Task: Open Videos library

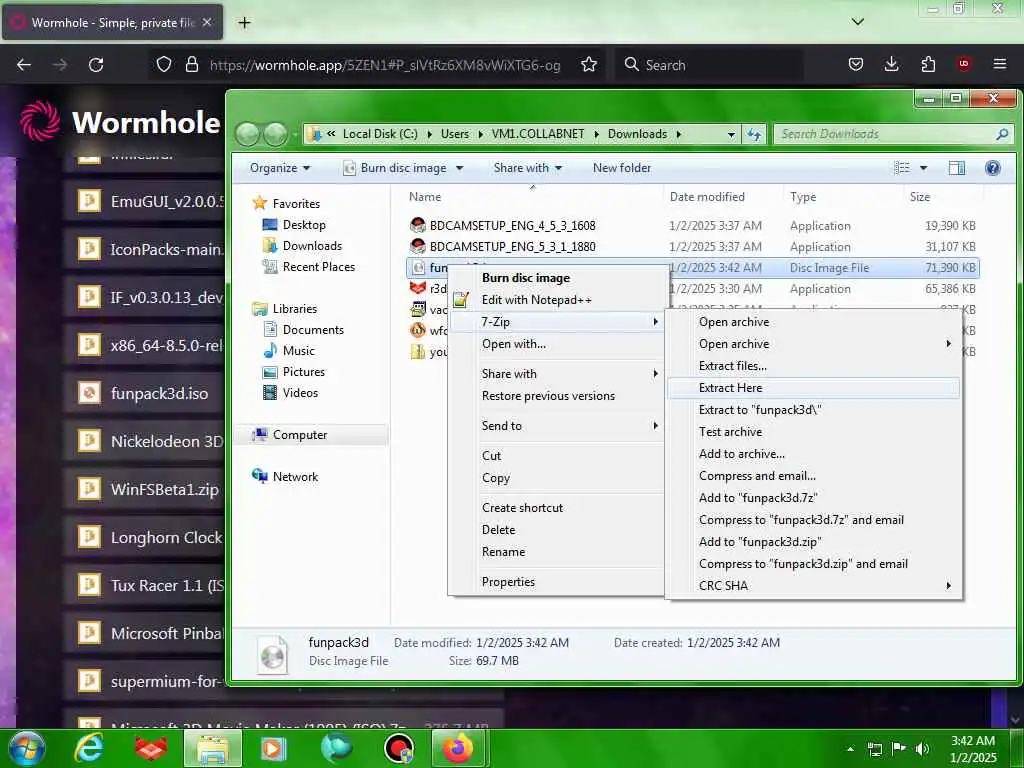Action: coord(291,392)
